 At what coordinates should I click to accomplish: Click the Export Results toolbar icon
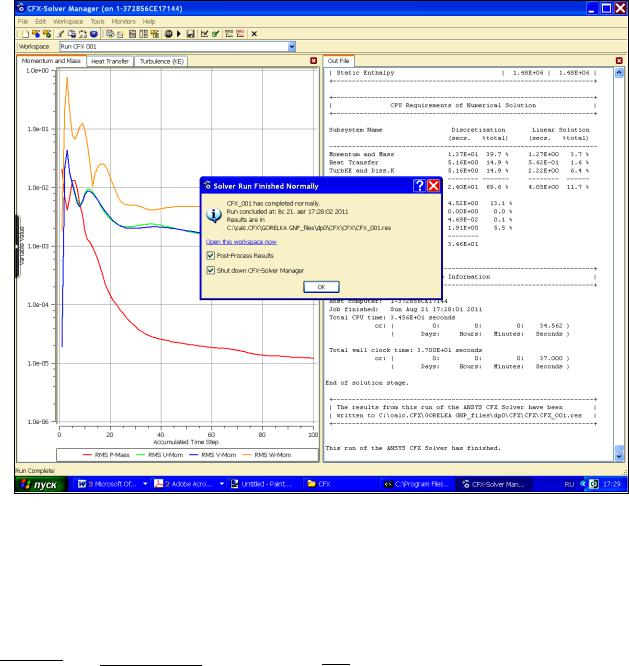click(72, 34)
